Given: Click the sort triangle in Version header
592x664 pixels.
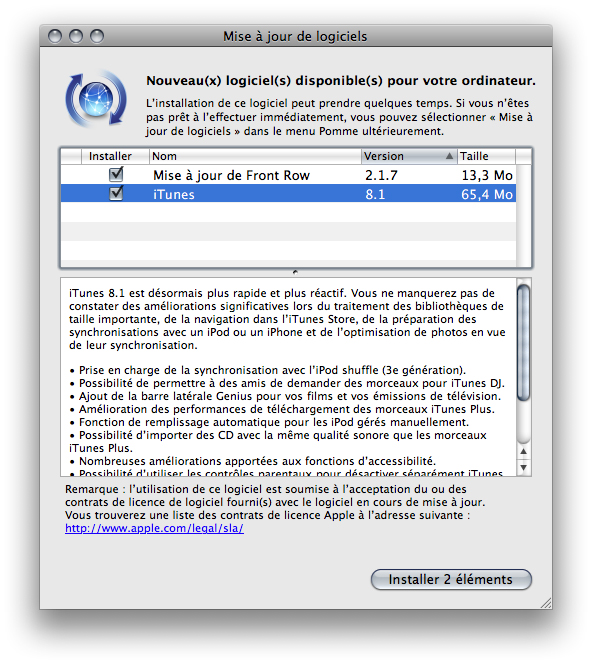Looking at the screenshot, I should click(449, 156).
